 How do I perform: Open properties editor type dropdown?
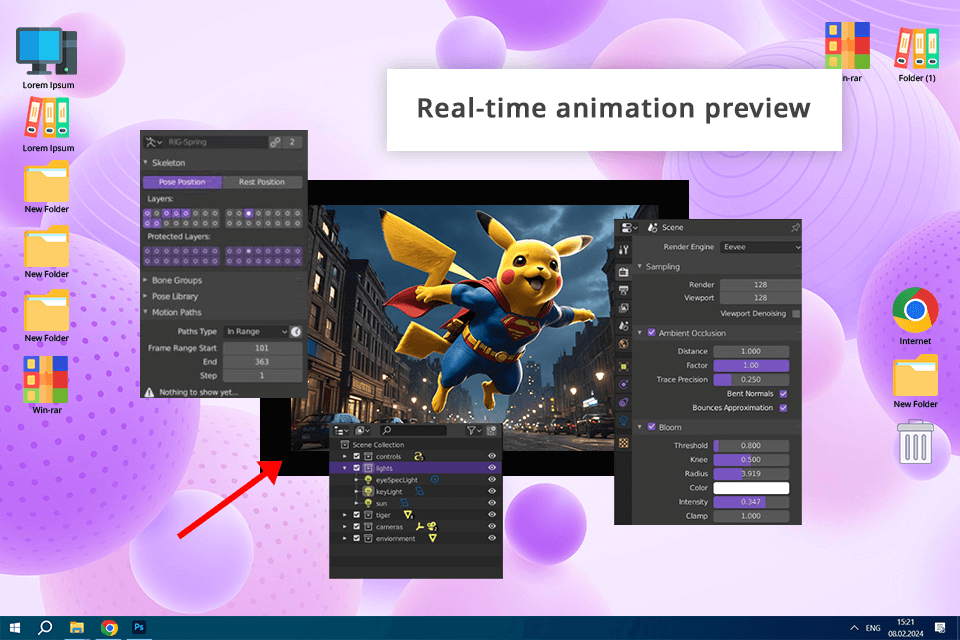coord(629,228)
